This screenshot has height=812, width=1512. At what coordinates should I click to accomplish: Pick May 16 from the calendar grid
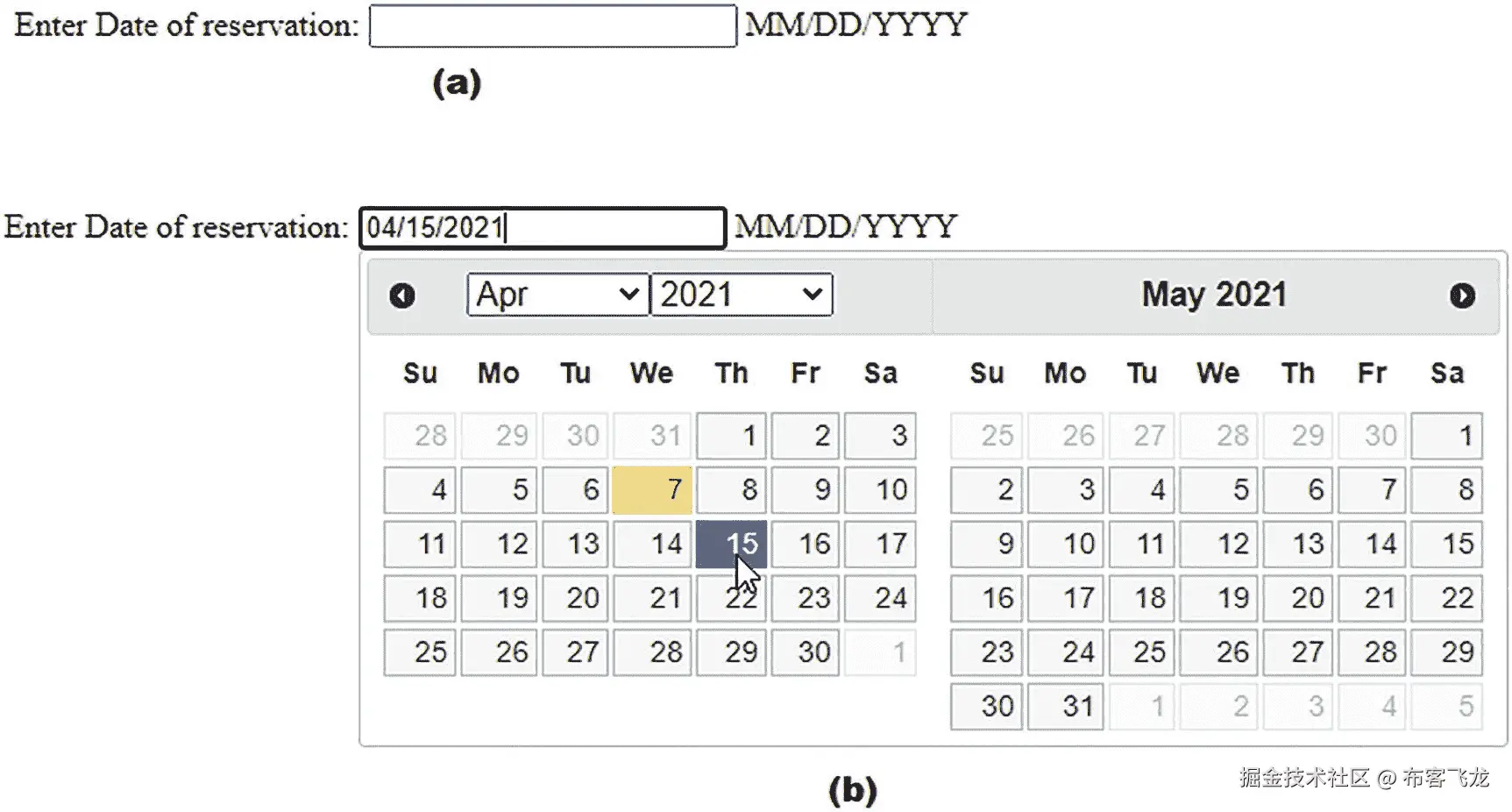coord(986,598)
